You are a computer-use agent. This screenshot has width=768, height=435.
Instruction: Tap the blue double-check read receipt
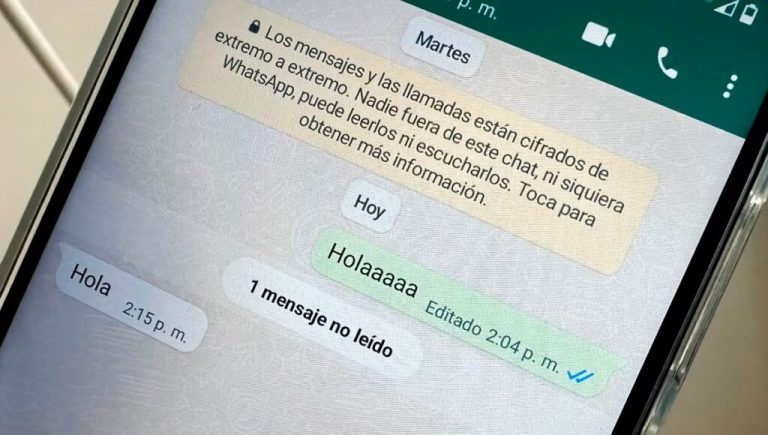(580, 376)
